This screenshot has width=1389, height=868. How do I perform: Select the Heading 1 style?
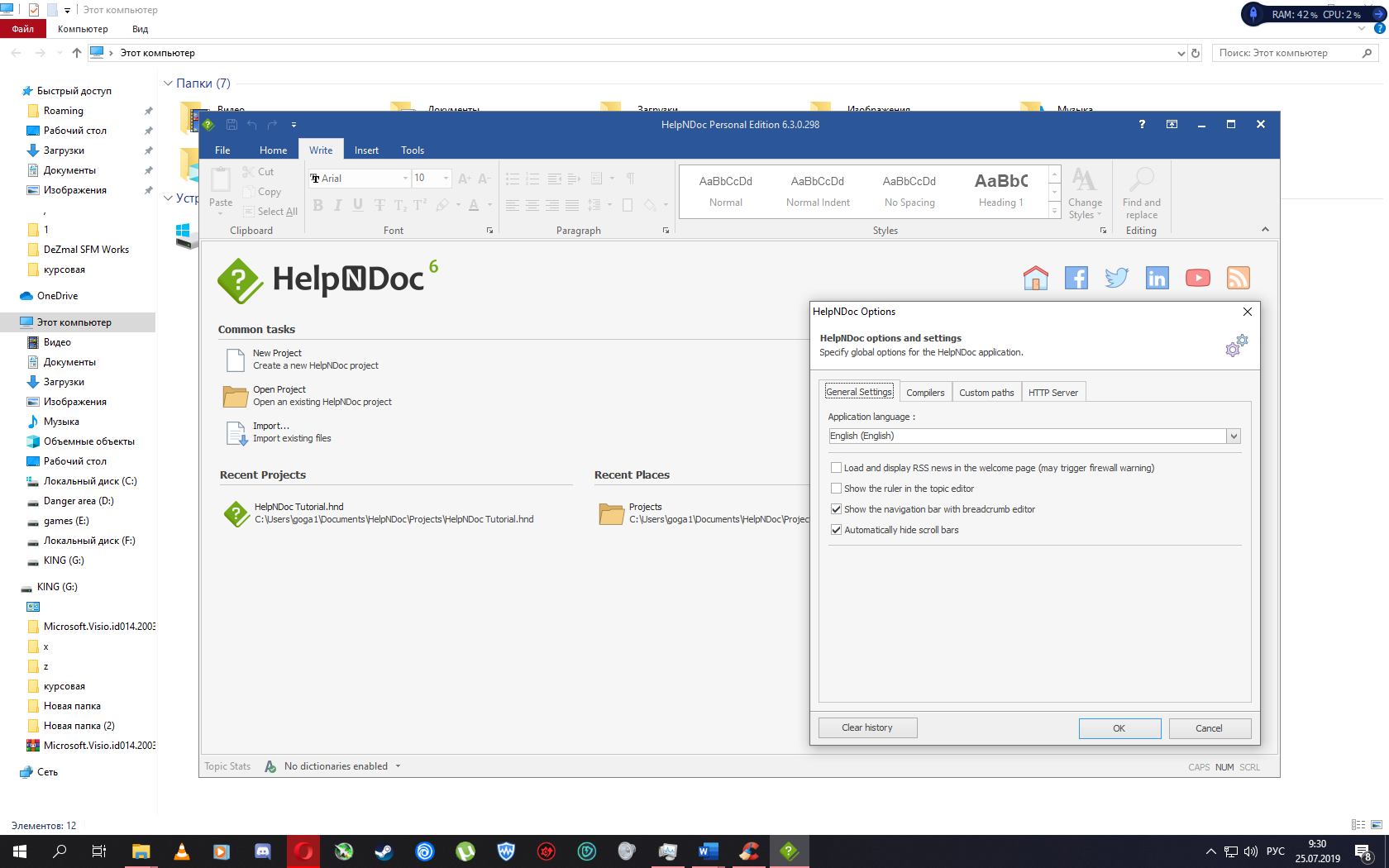click(x=1000, y=190)
